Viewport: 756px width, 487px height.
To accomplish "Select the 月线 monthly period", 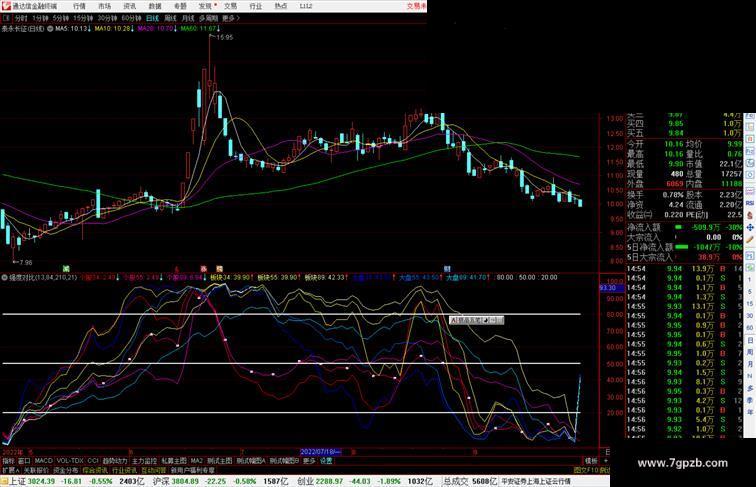I will tap(188, 18).
